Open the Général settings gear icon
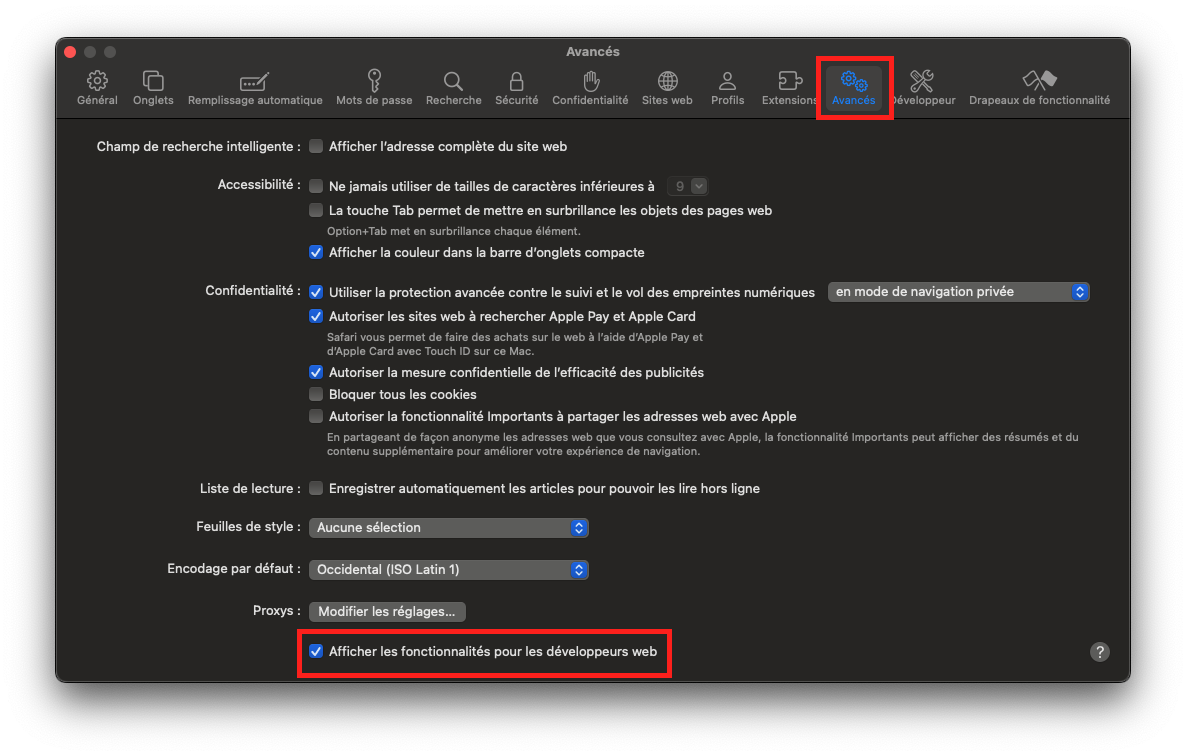1186x756 pixels. [x=97, y=80]
